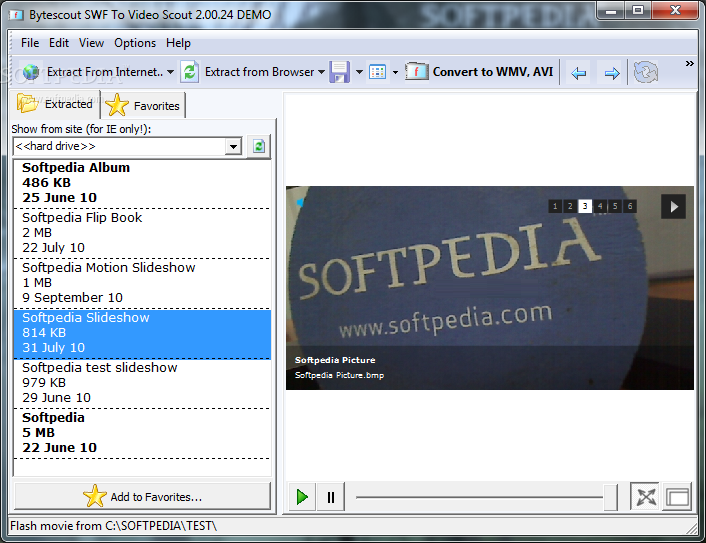Select slide 2 in the slideshow

(x=570, y=206)
